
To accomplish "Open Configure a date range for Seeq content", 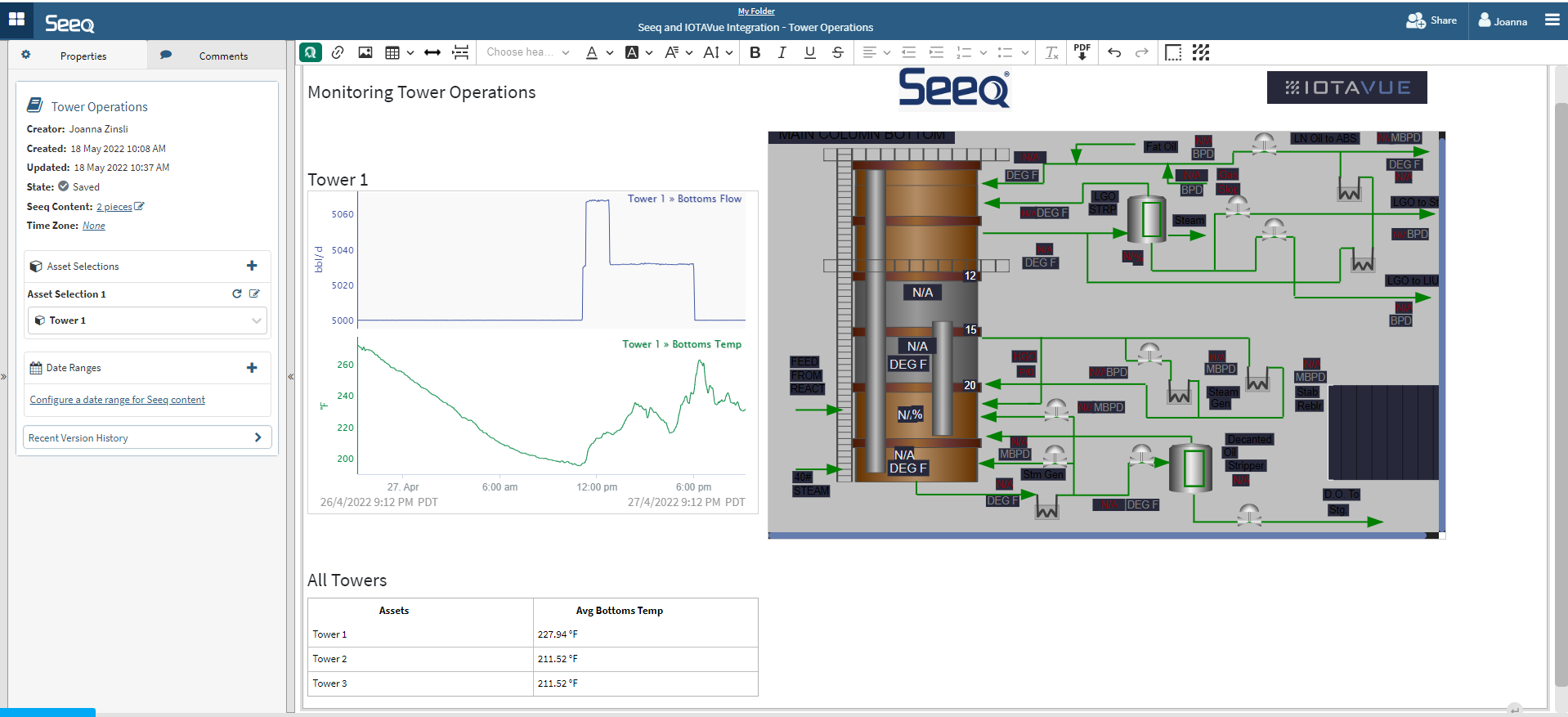I will point(117,400).
